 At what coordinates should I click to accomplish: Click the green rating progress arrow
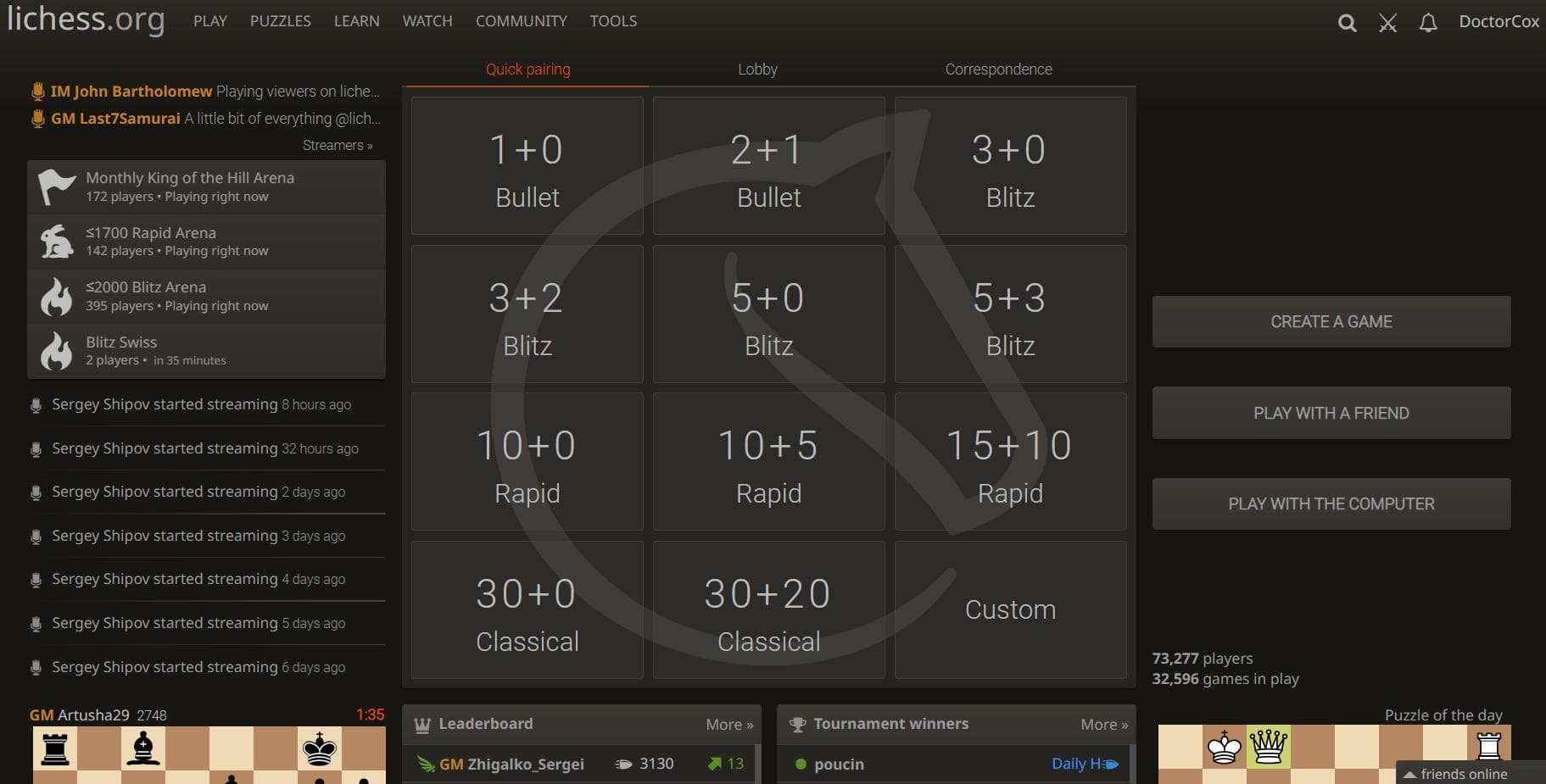pyautogui.click(x=714, y=765)
